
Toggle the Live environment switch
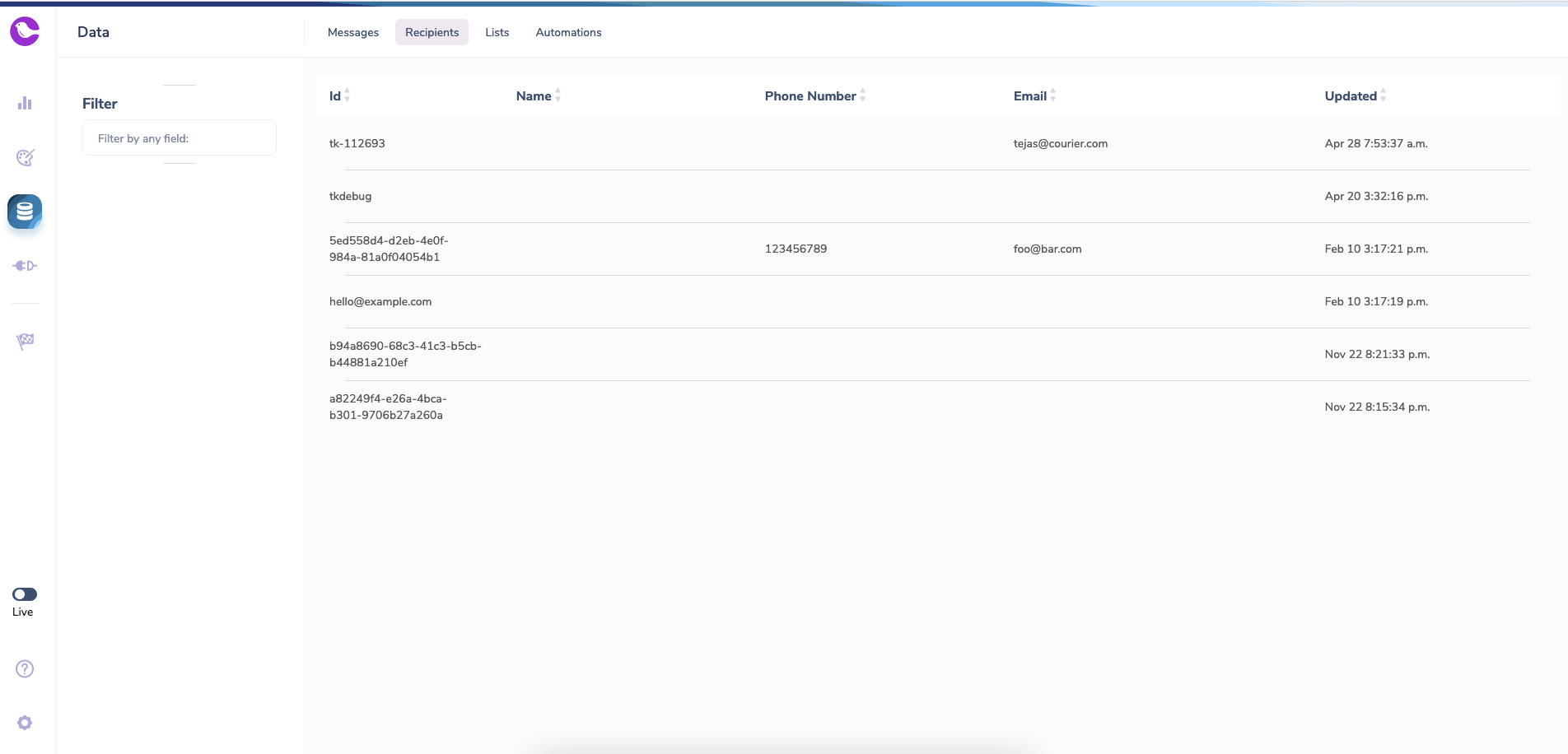click(x=25, y=594)
